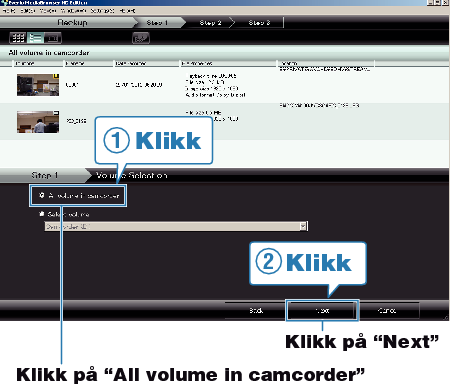
Task: Go to Step 3 in wizard header
Action: (259, 23)
